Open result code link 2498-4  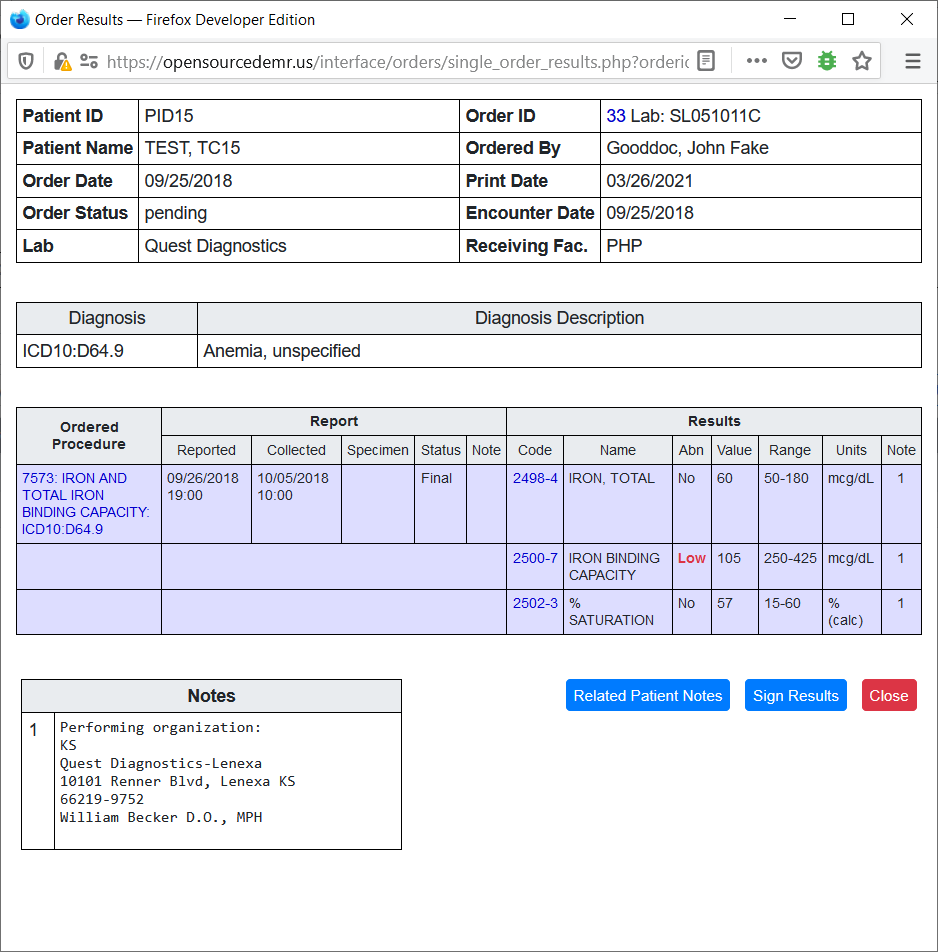pyautogui.click(x=535, y=478)
